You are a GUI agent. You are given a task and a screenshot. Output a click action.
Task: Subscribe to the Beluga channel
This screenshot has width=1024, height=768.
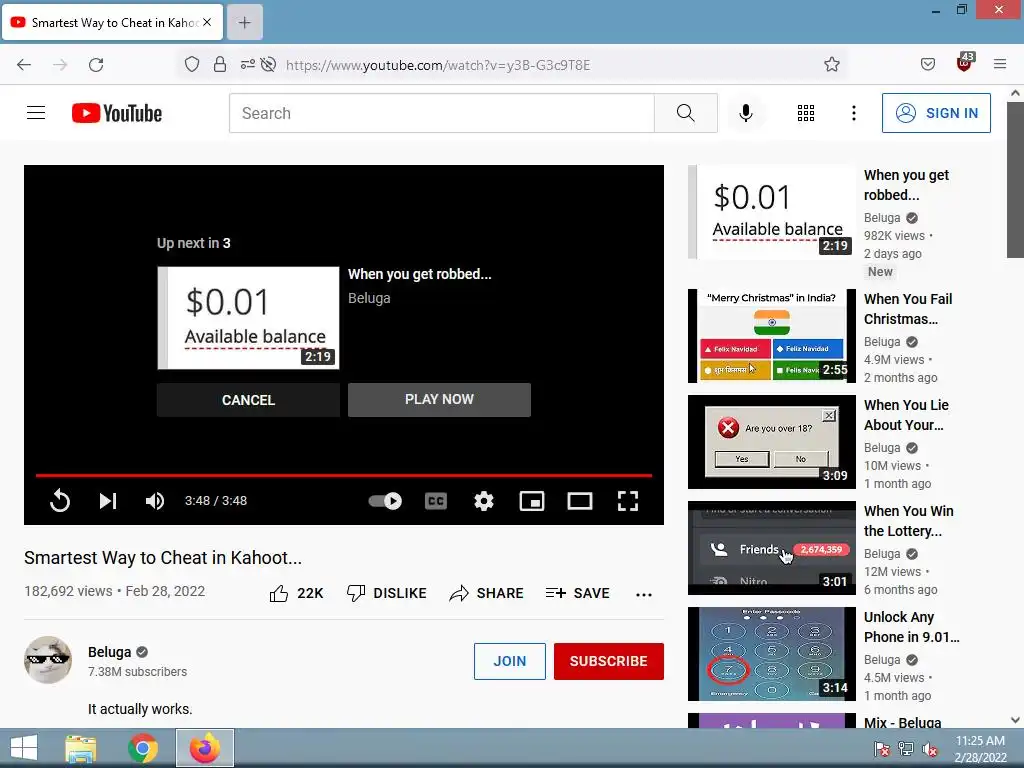(609, 661)
